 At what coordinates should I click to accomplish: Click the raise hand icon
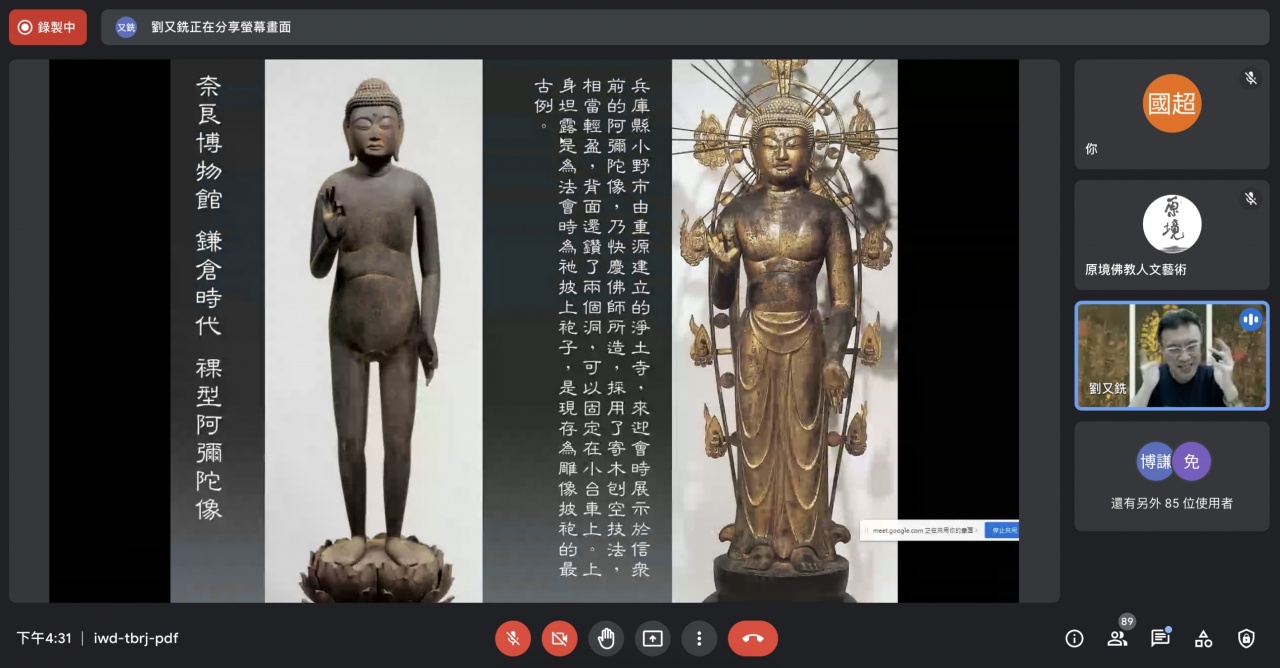coord(606,638)
